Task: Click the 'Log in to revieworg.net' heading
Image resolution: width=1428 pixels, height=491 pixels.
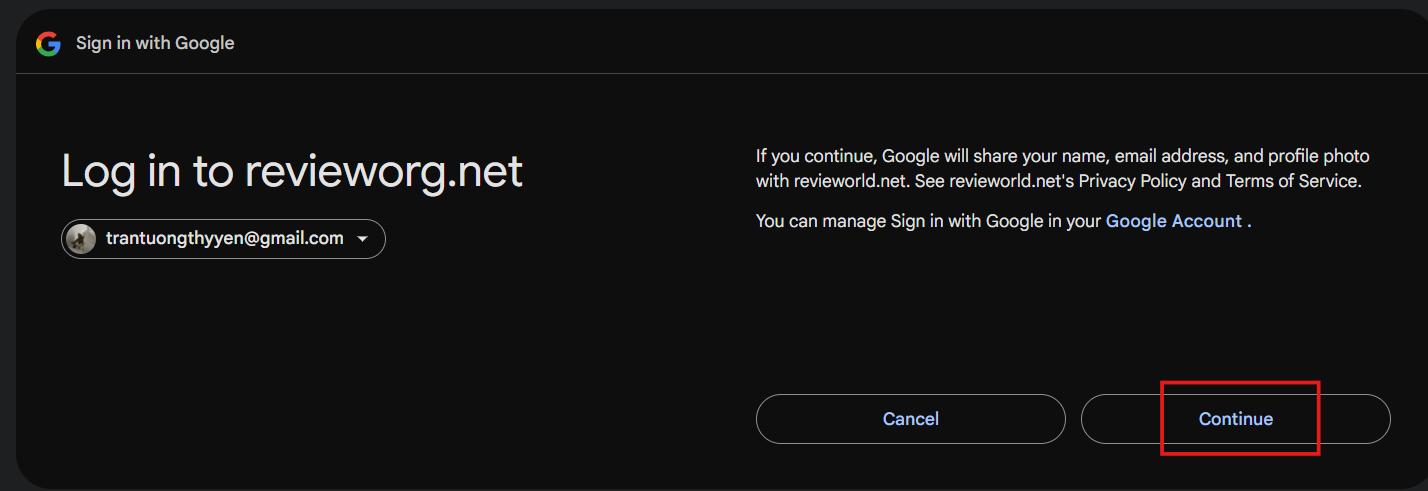Action: [292, 171]
